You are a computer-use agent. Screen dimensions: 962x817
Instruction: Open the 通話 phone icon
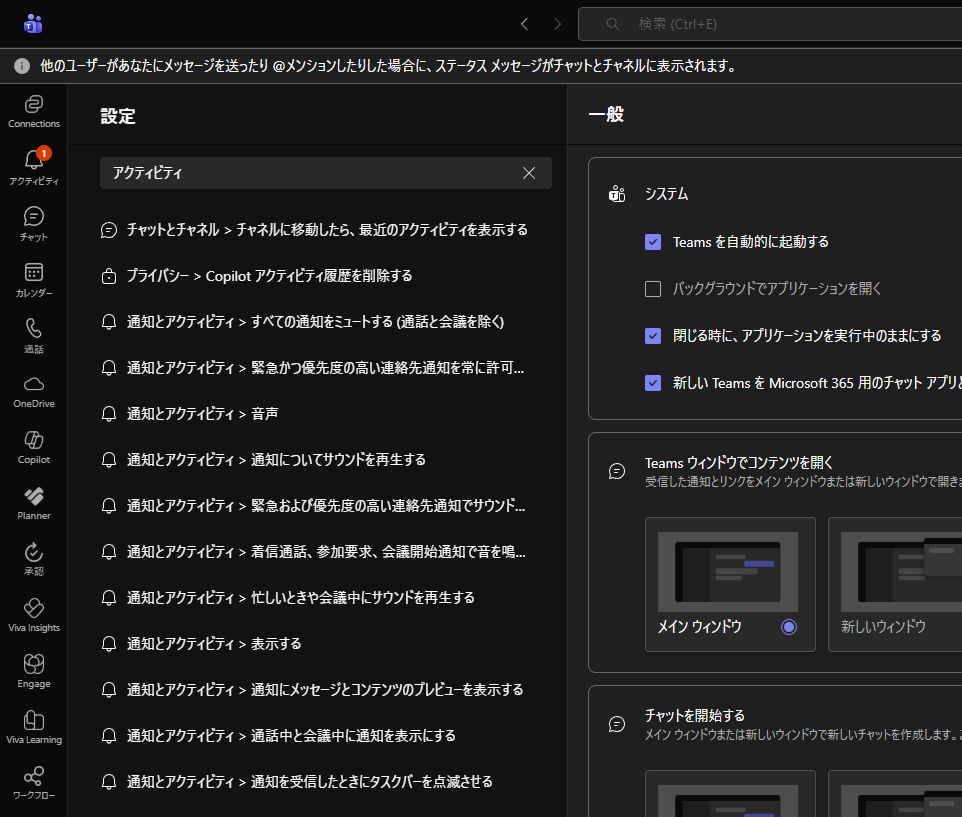(x=34, y=334)
